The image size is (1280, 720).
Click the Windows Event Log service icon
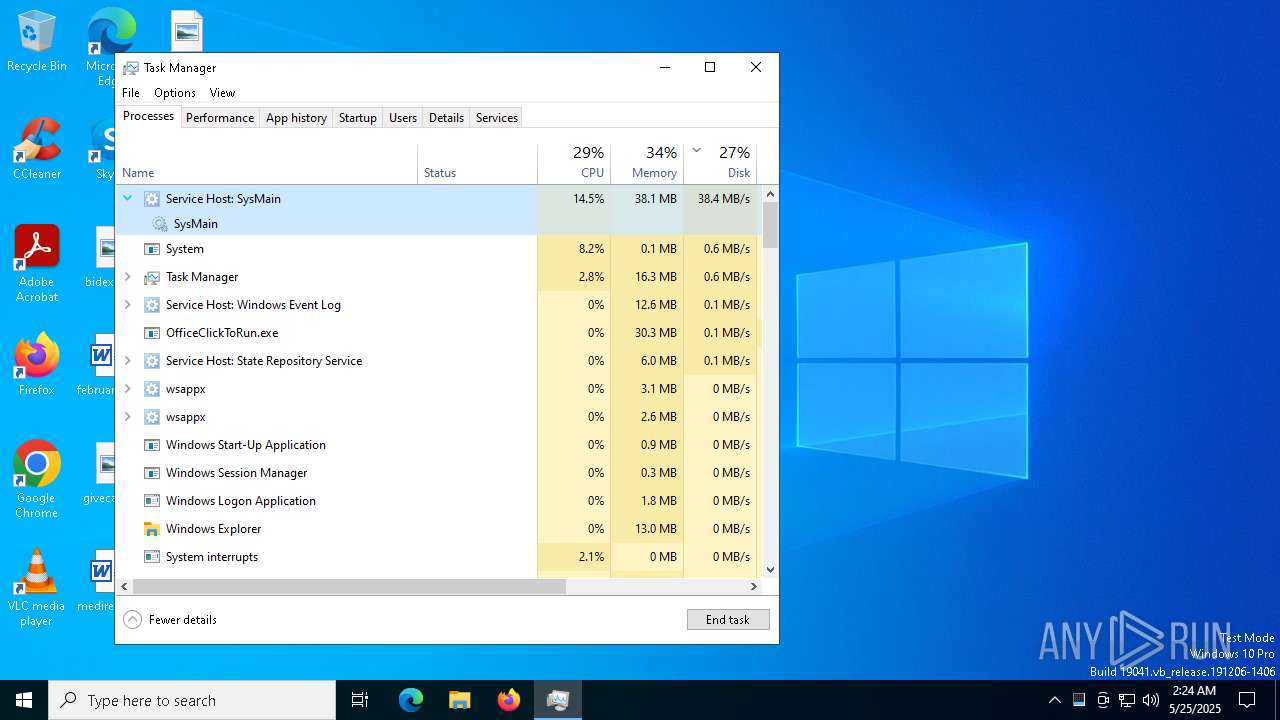(152, 305)
